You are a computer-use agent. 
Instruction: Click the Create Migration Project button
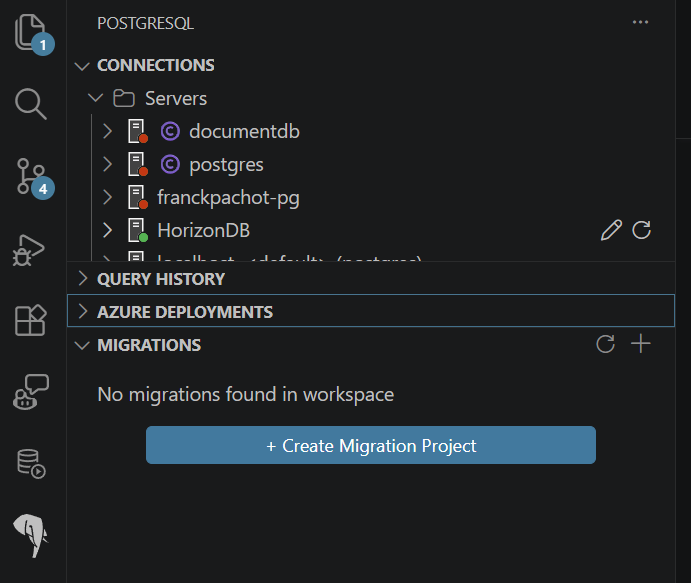tap(371, 445)
